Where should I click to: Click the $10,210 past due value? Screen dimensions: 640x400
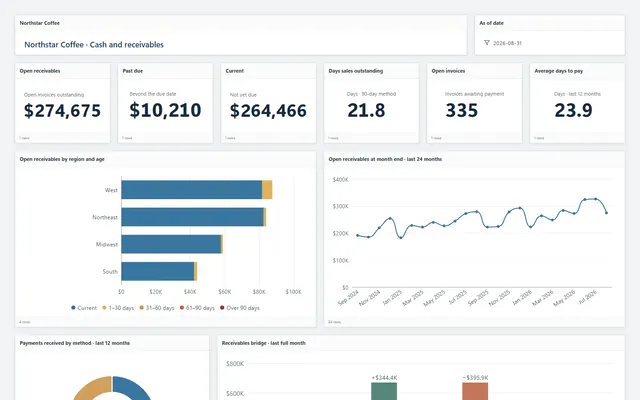tap(165, 110)
